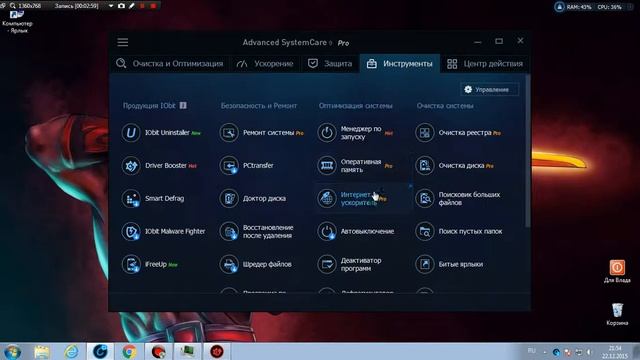Open Компьютер desktop shortcut
Image resolution: width=640 pixels, height=360 pixels.
(17, 22)
